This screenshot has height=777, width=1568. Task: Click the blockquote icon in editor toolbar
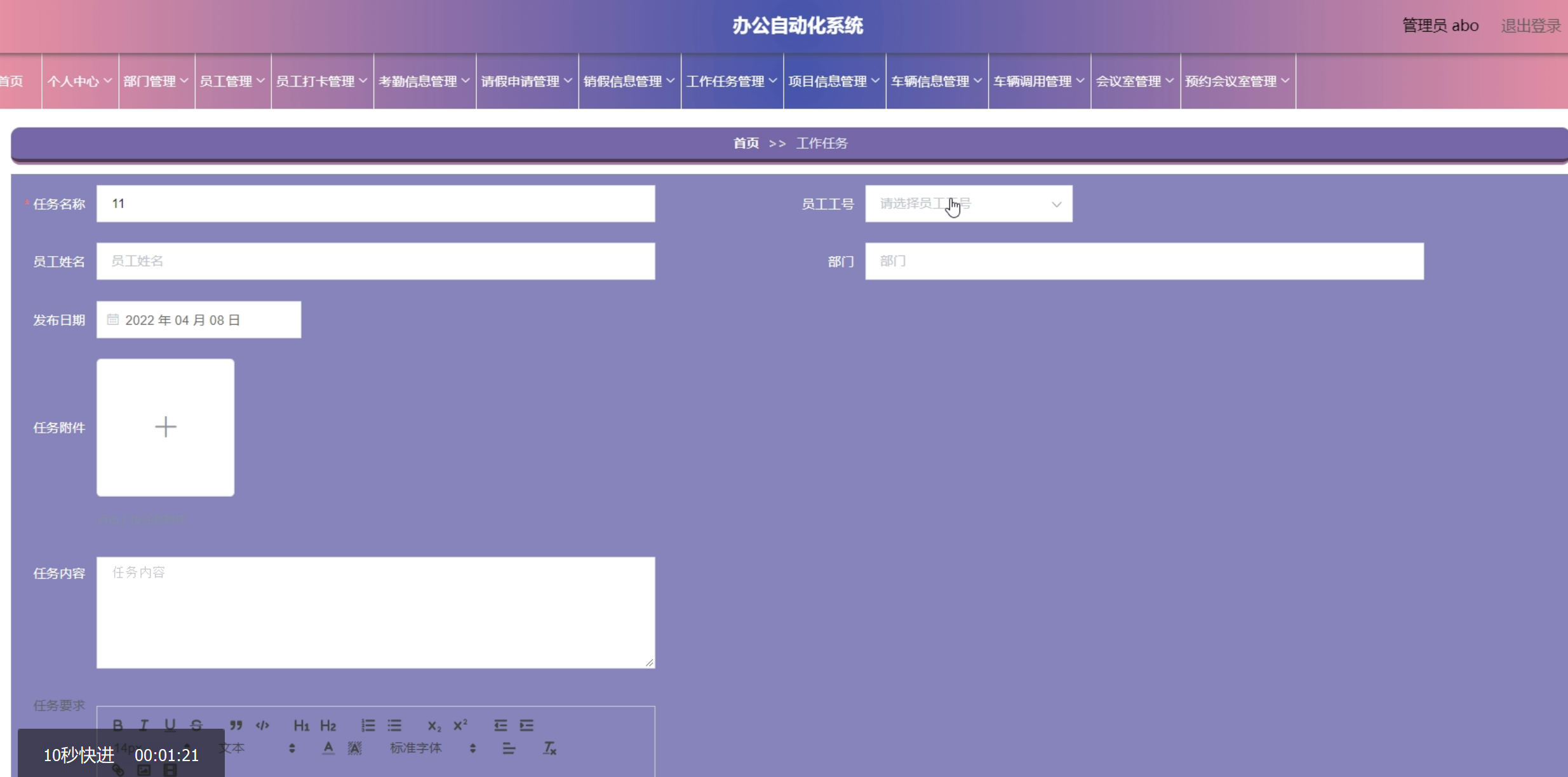pos(236,725)
